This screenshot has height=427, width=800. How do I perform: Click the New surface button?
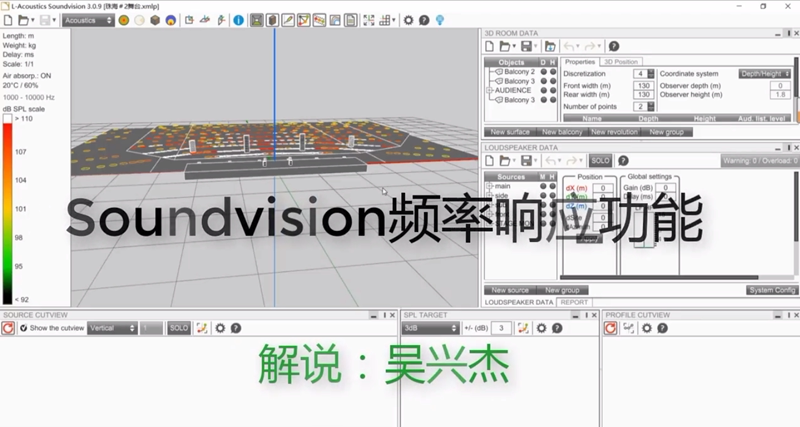coord(510,132)
